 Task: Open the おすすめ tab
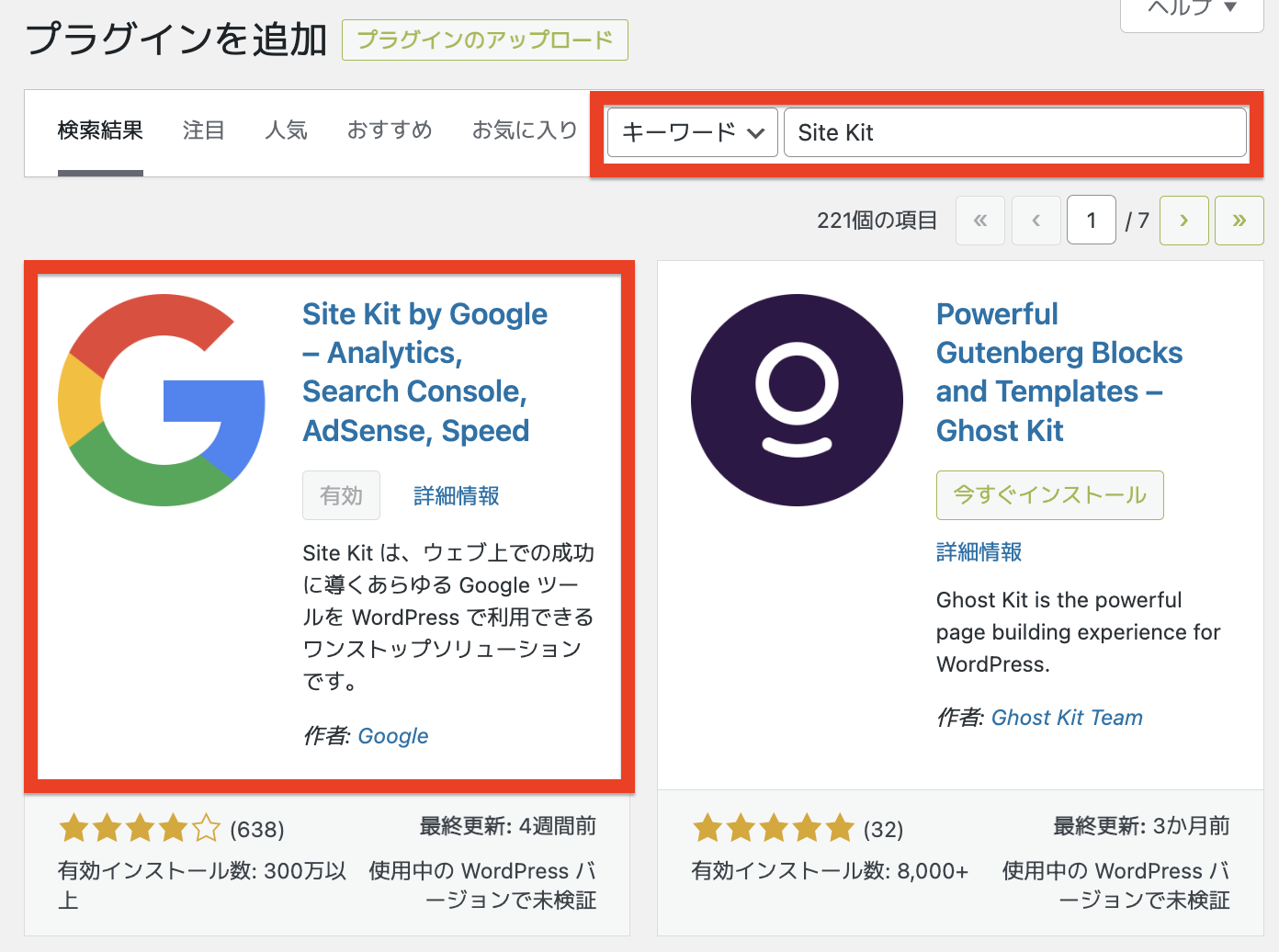coord(390,130)
